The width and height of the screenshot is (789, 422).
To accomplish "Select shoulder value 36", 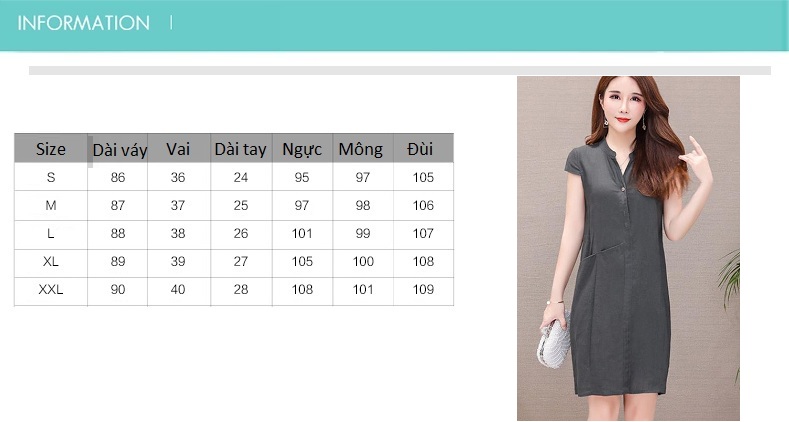I will click(x=178, y=177).
